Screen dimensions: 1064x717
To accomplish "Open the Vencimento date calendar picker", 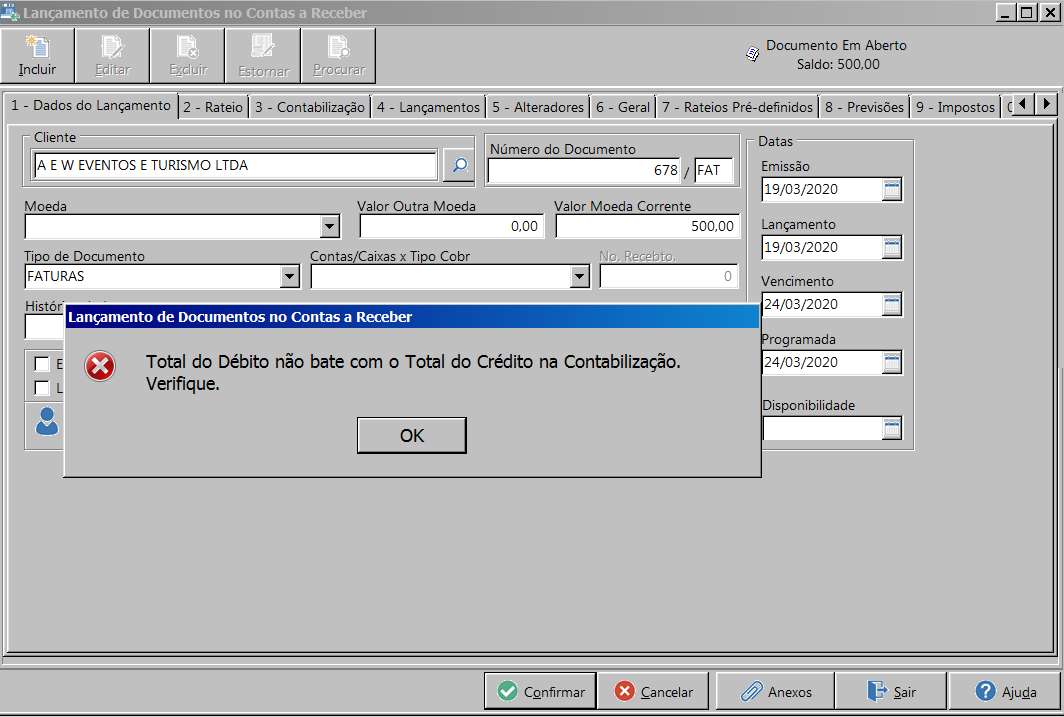I will (892, 305).
